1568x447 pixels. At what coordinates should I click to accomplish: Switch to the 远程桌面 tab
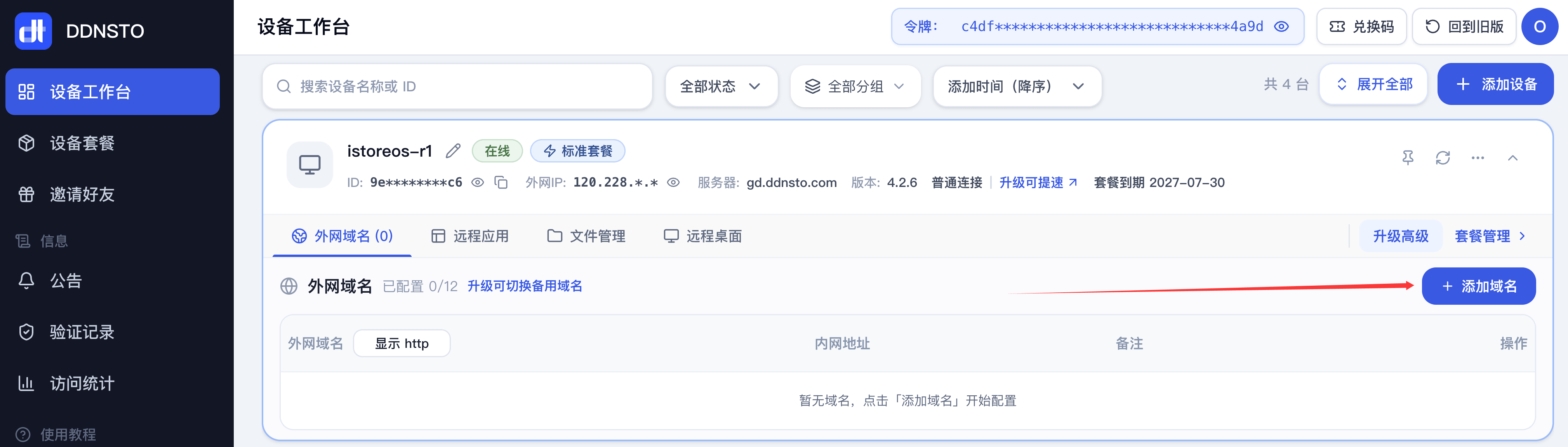(x=702, y=236)
